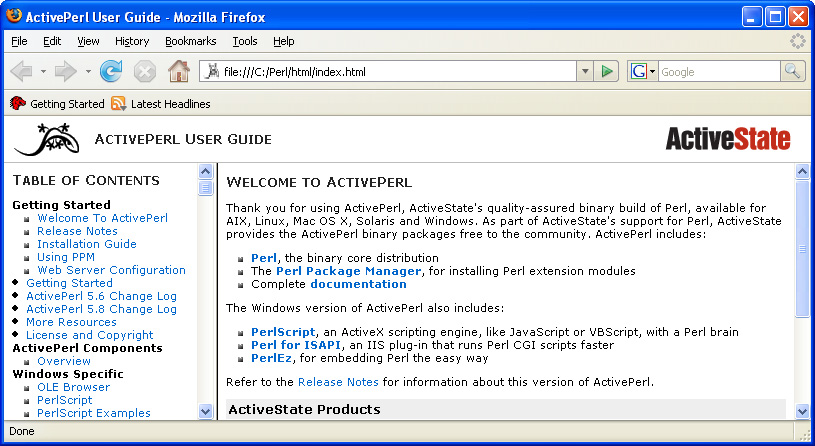Screen dimensions: 815x446
Task: Follow the Release Notes link in main paragraph
Action: 338,382
